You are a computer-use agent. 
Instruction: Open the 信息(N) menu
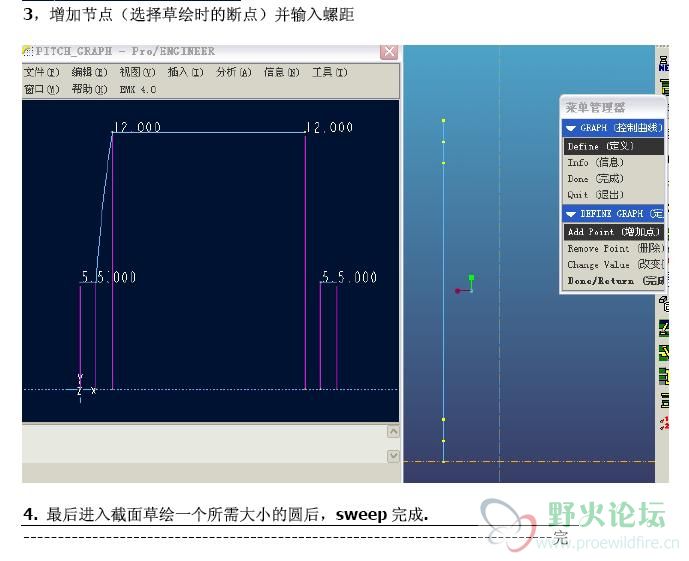point(281,72)
